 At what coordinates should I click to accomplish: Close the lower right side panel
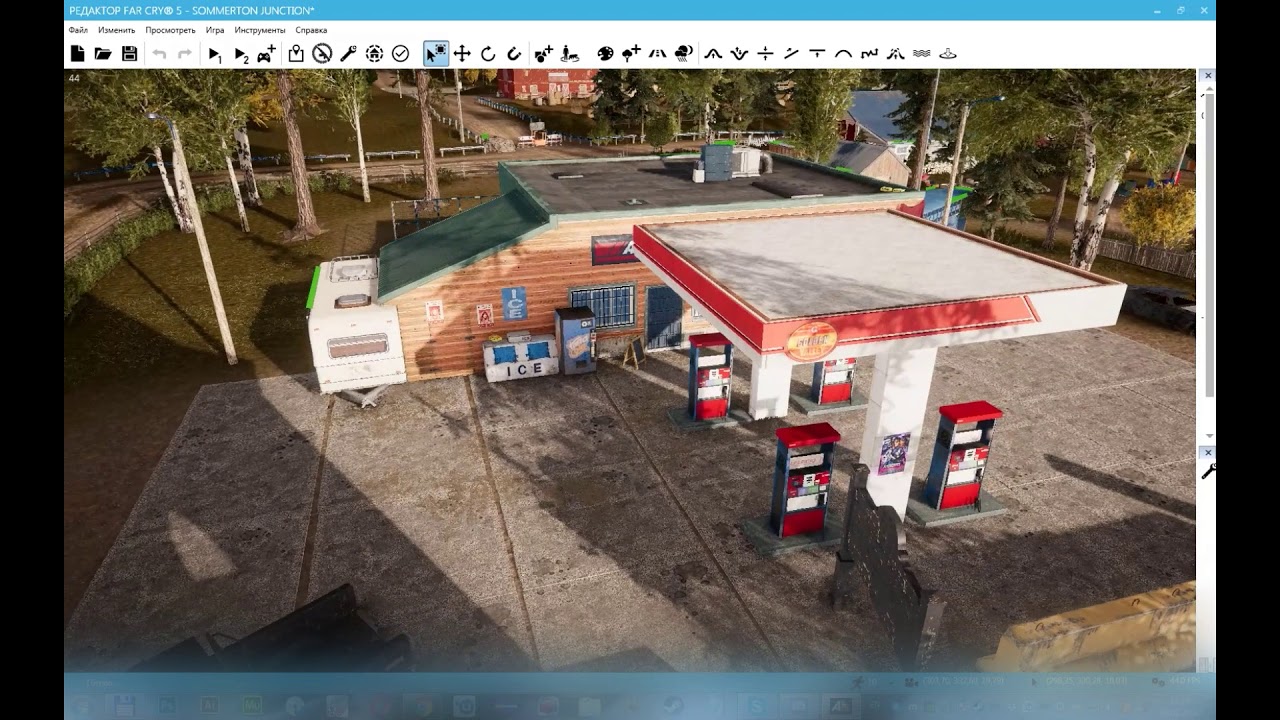pos(1207,452)
